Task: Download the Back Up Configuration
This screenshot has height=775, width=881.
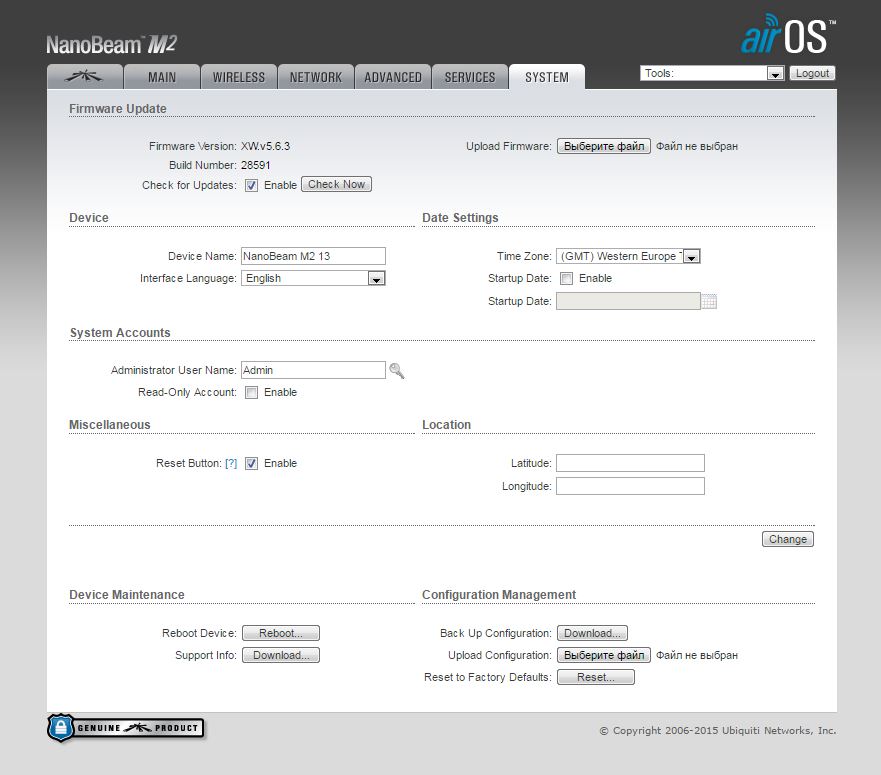Action: click(x=592, y=633)
